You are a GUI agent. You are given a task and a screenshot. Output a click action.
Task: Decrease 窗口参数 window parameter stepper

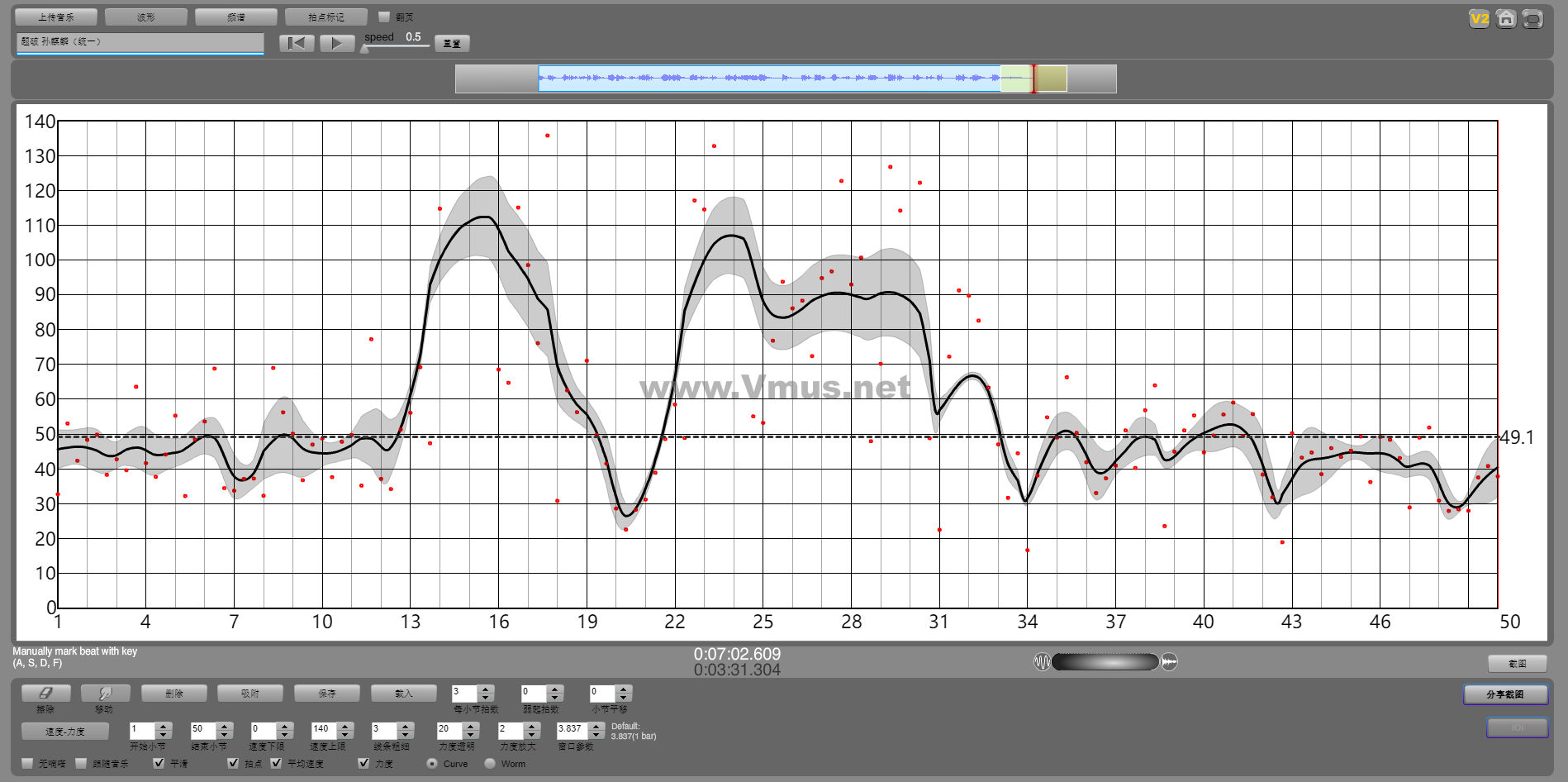[596, 735]
